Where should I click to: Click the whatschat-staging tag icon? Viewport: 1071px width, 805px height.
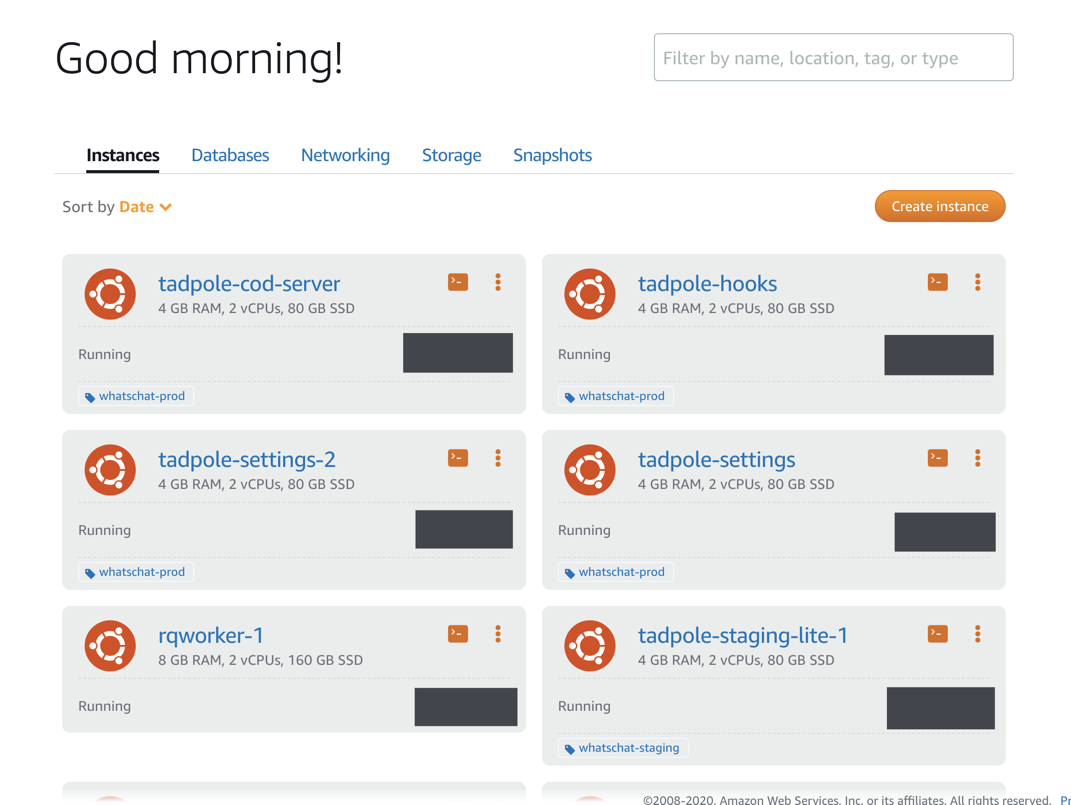click(570, 749)
